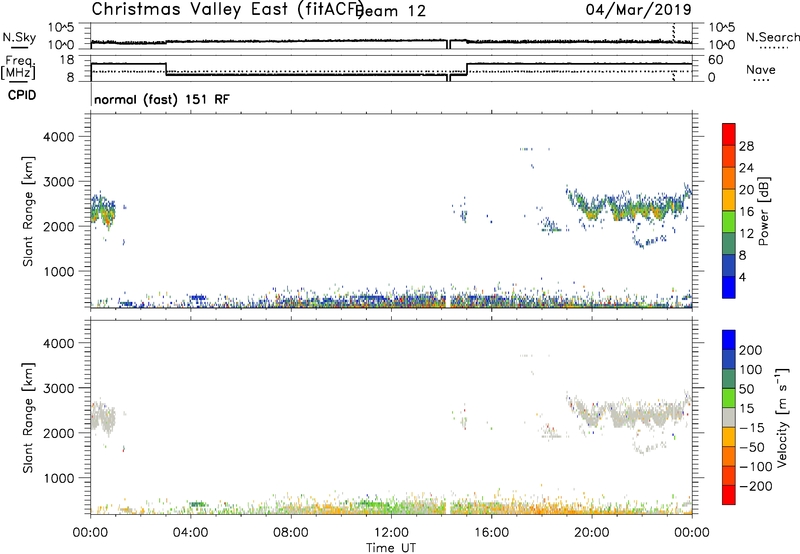The height and width of the screenshot is (554, 800).
Task: Click the '1000' label on velocity panel axis
Action: (59, 478)
